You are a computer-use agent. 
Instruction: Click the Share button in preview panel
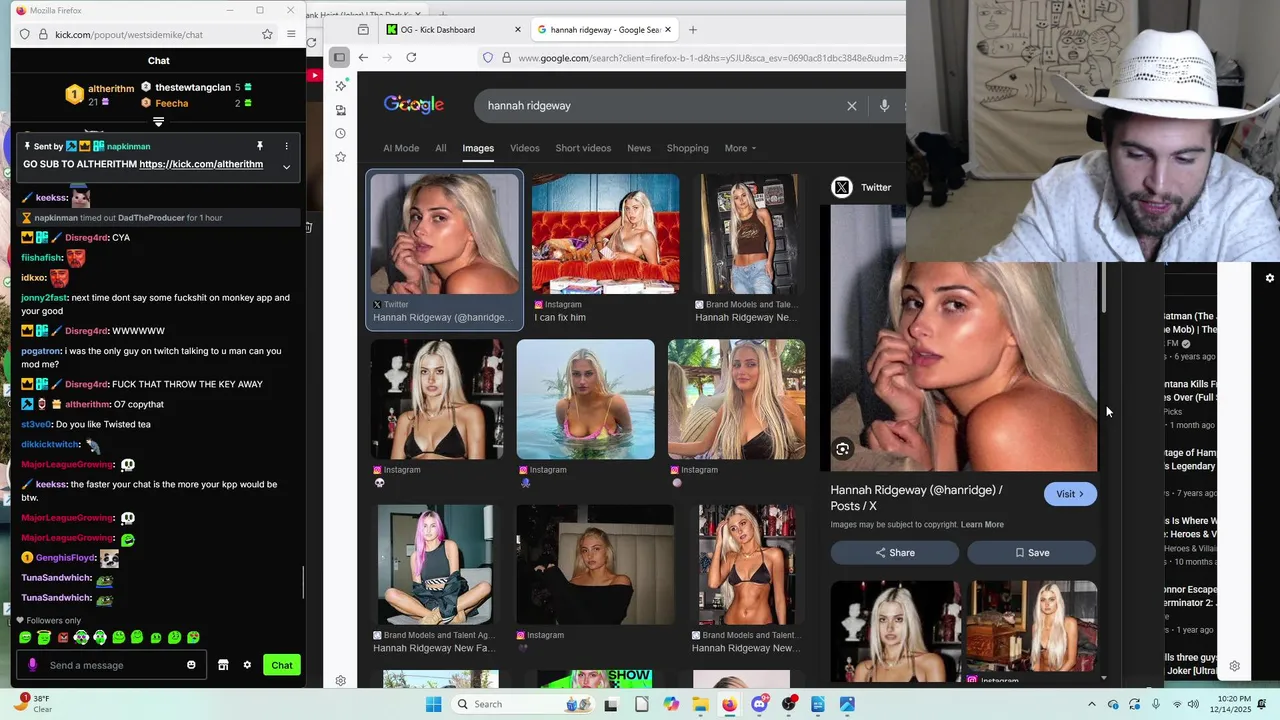click(894, 553)
